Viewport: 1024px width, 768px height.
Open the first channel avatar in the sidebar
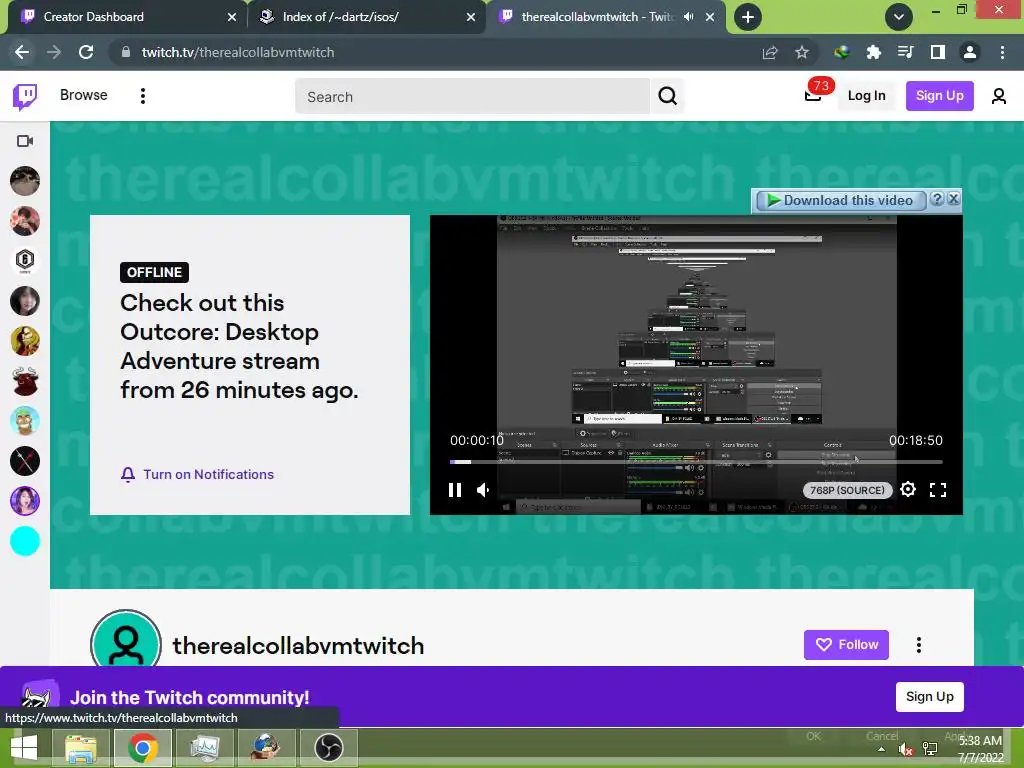coord(25,181)
